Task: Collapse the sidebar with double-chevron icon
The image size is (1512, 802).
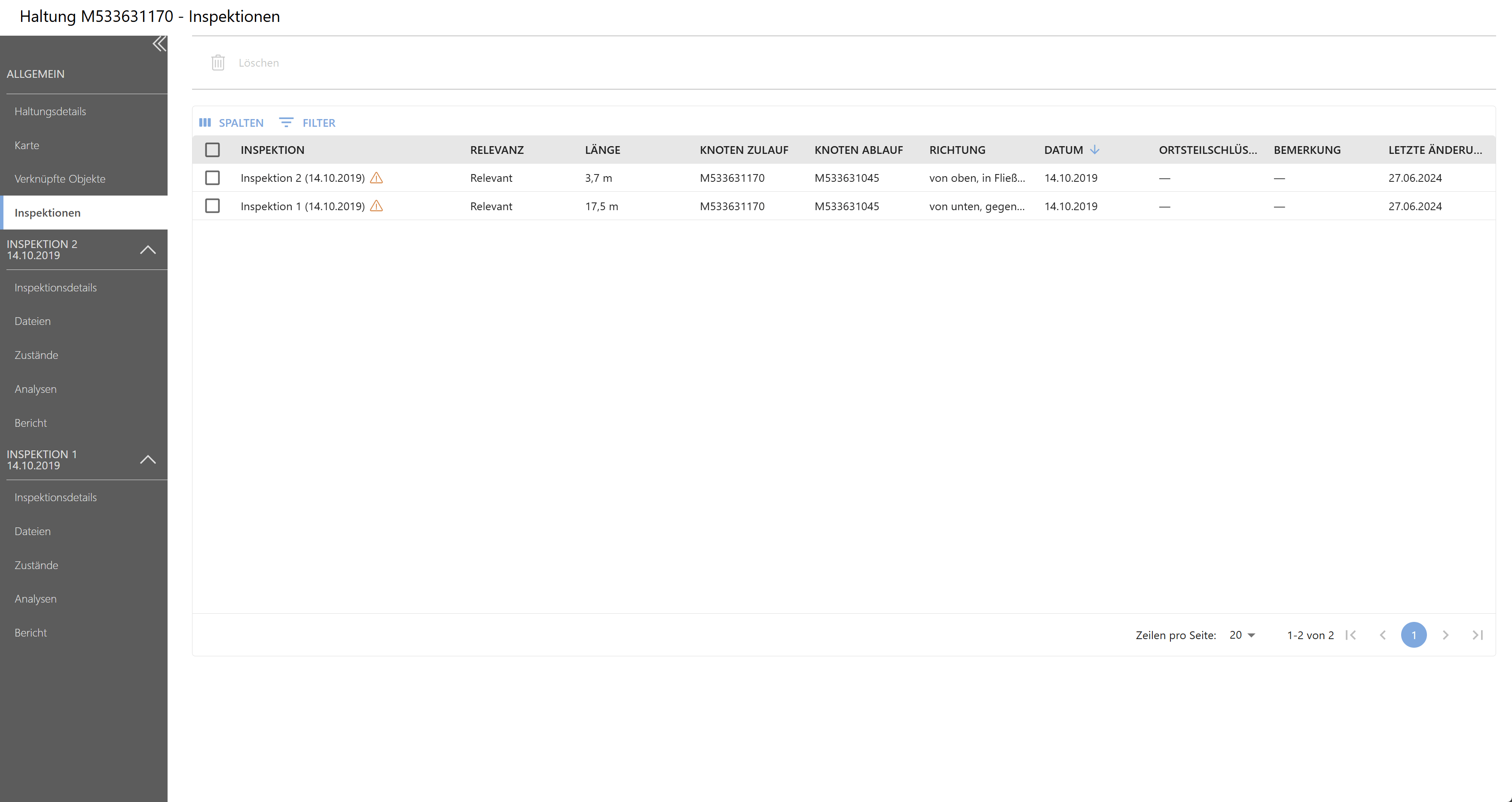Action: (159, 45)
